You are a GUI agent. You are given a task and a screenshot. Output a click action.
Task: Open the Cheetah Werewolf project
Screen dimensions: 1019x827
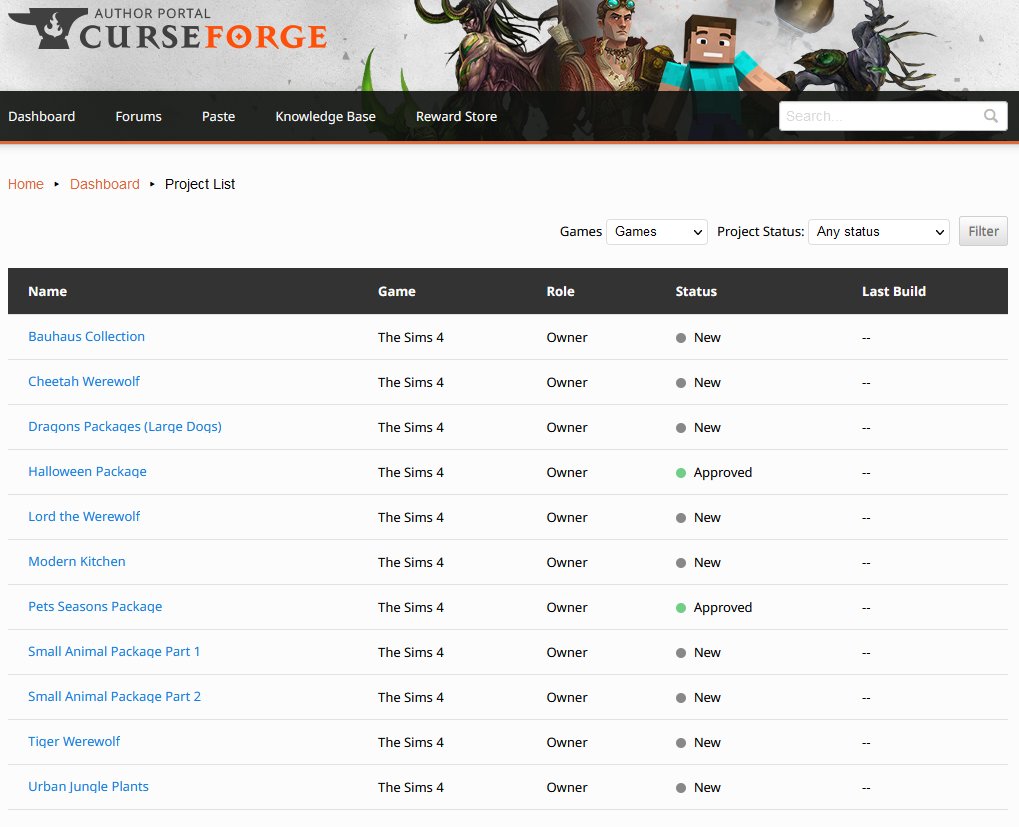click(84, 381)
